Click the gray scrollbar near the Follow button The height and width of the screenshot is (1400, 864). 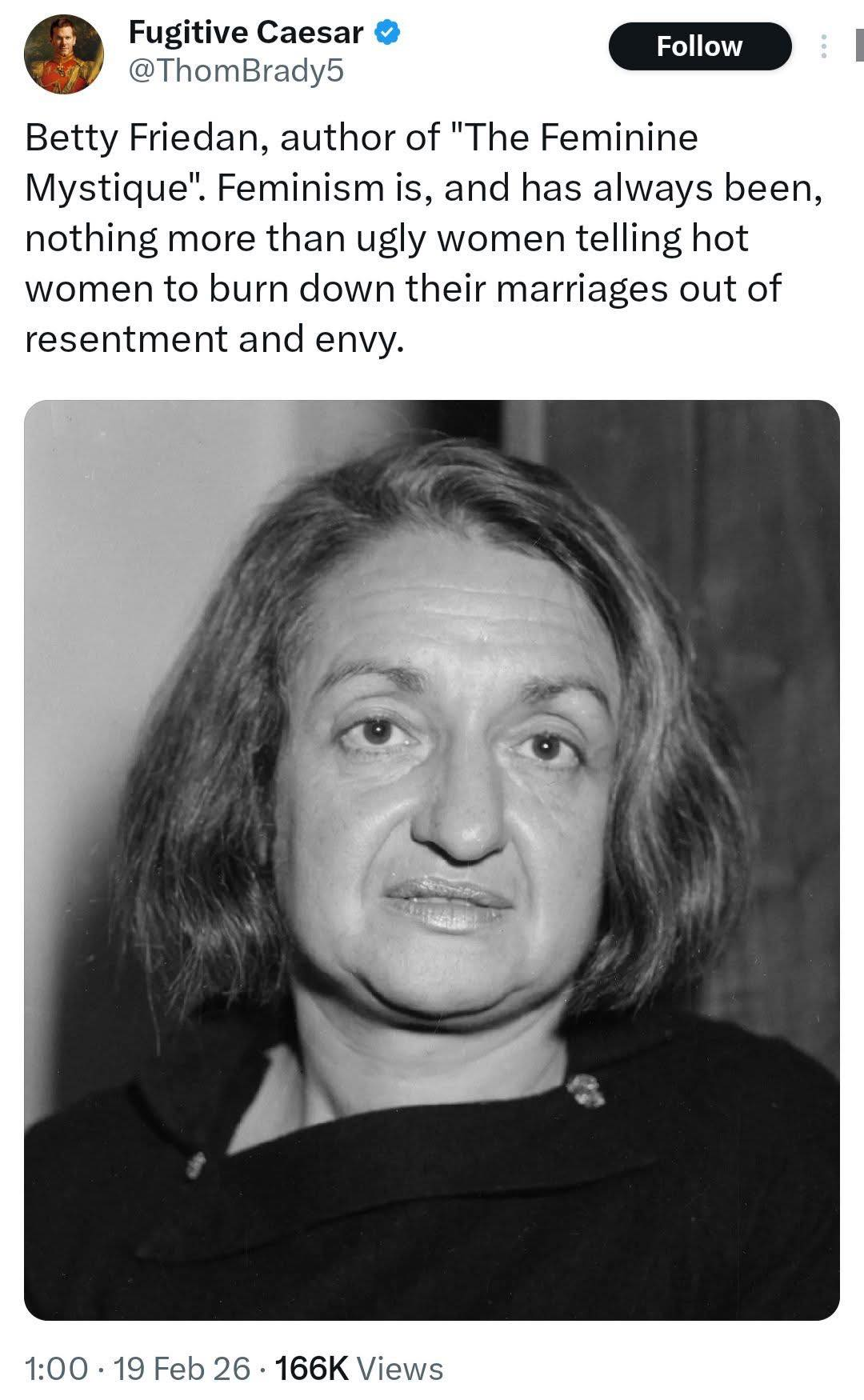tap(859, 45)
